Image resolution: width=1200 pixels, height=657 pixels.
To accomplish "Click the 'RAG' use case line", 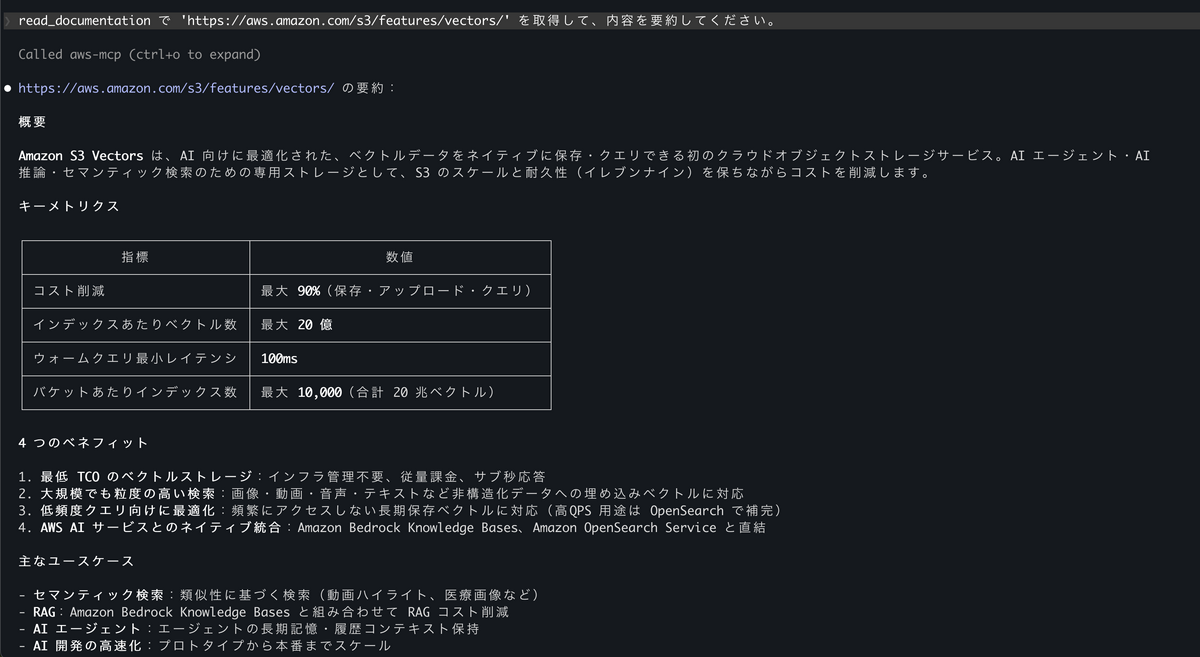I will (x=264, y=613).
